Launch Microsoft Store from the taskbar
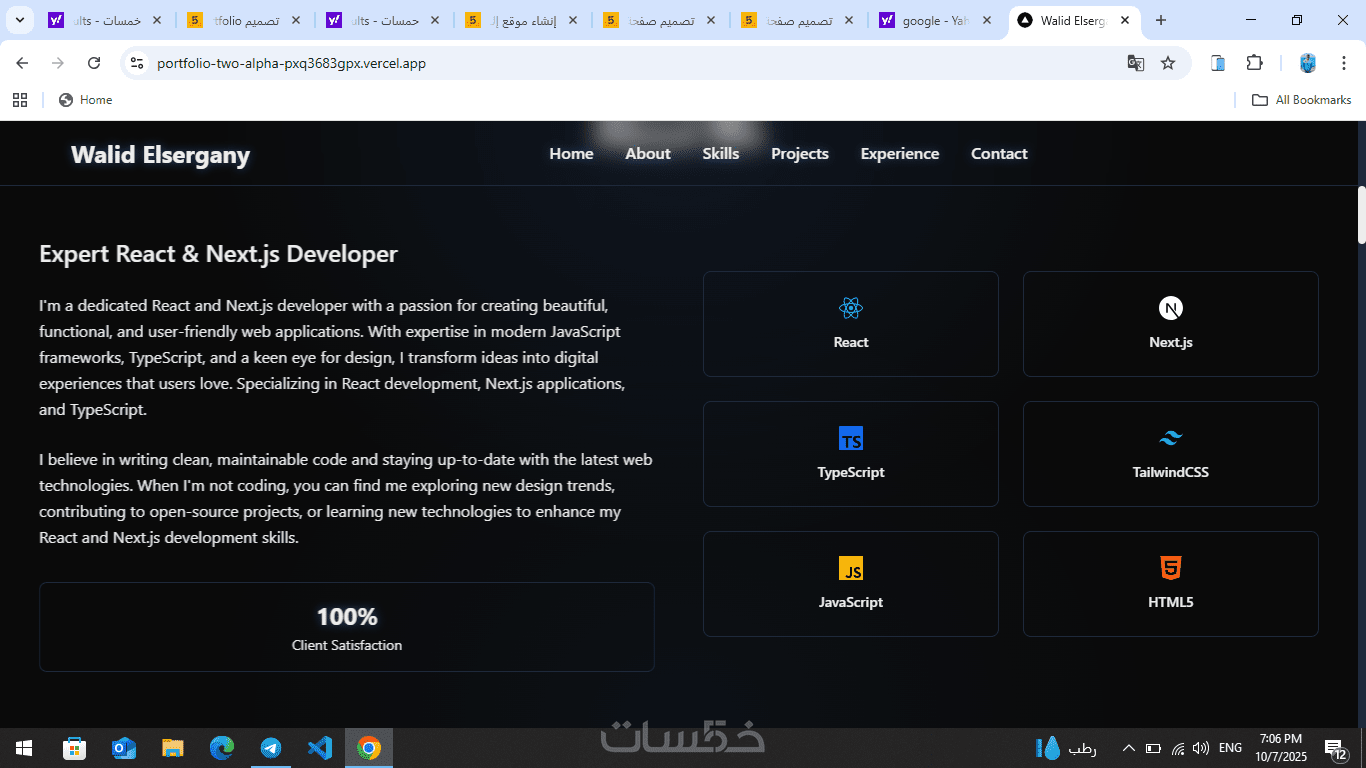 click(x=74, y=748)
